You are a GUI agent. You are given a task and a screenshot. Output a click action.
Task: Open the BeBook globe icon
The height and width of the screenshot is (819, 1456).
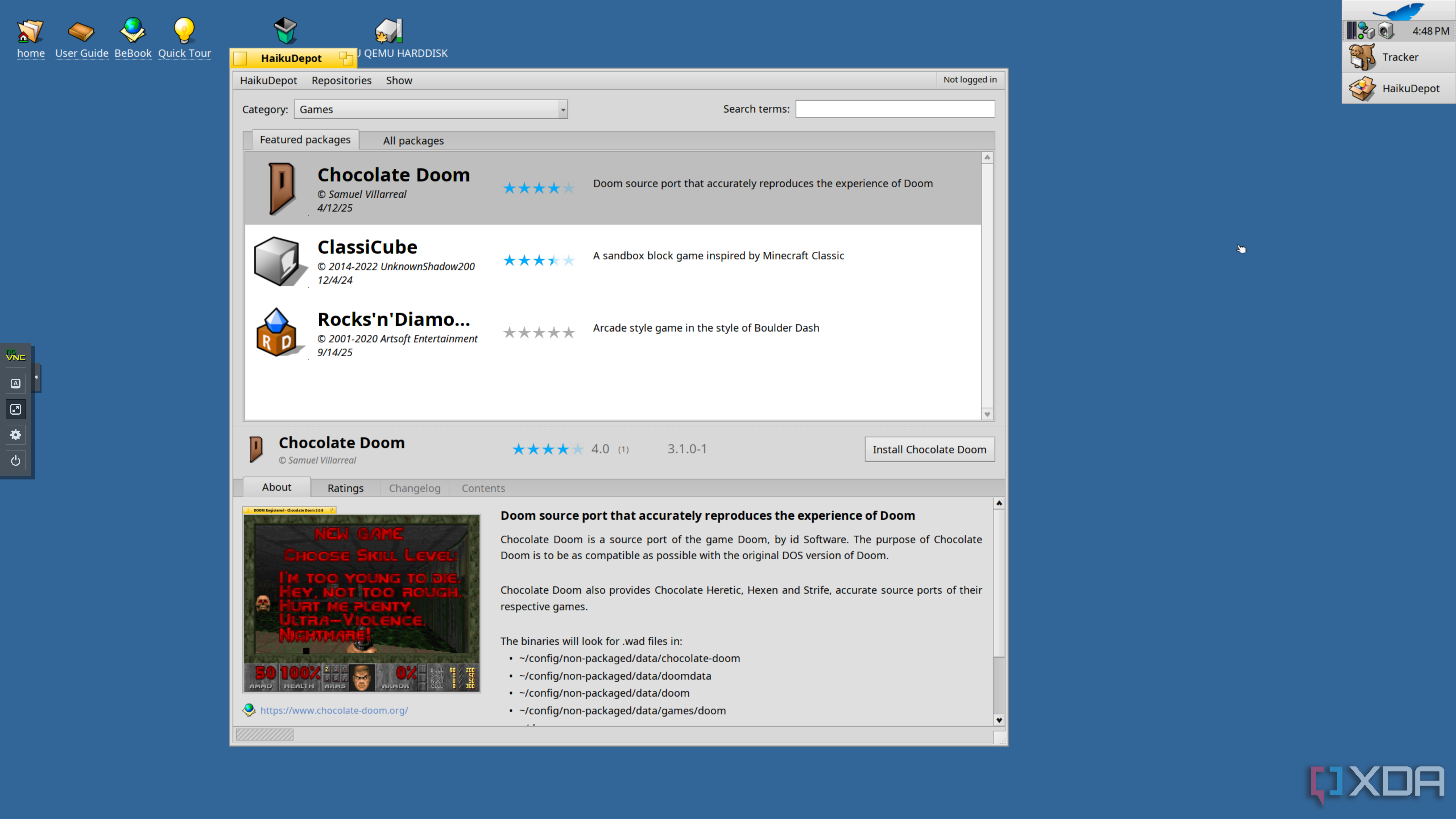pyautogui.click(x=133, y=30)
